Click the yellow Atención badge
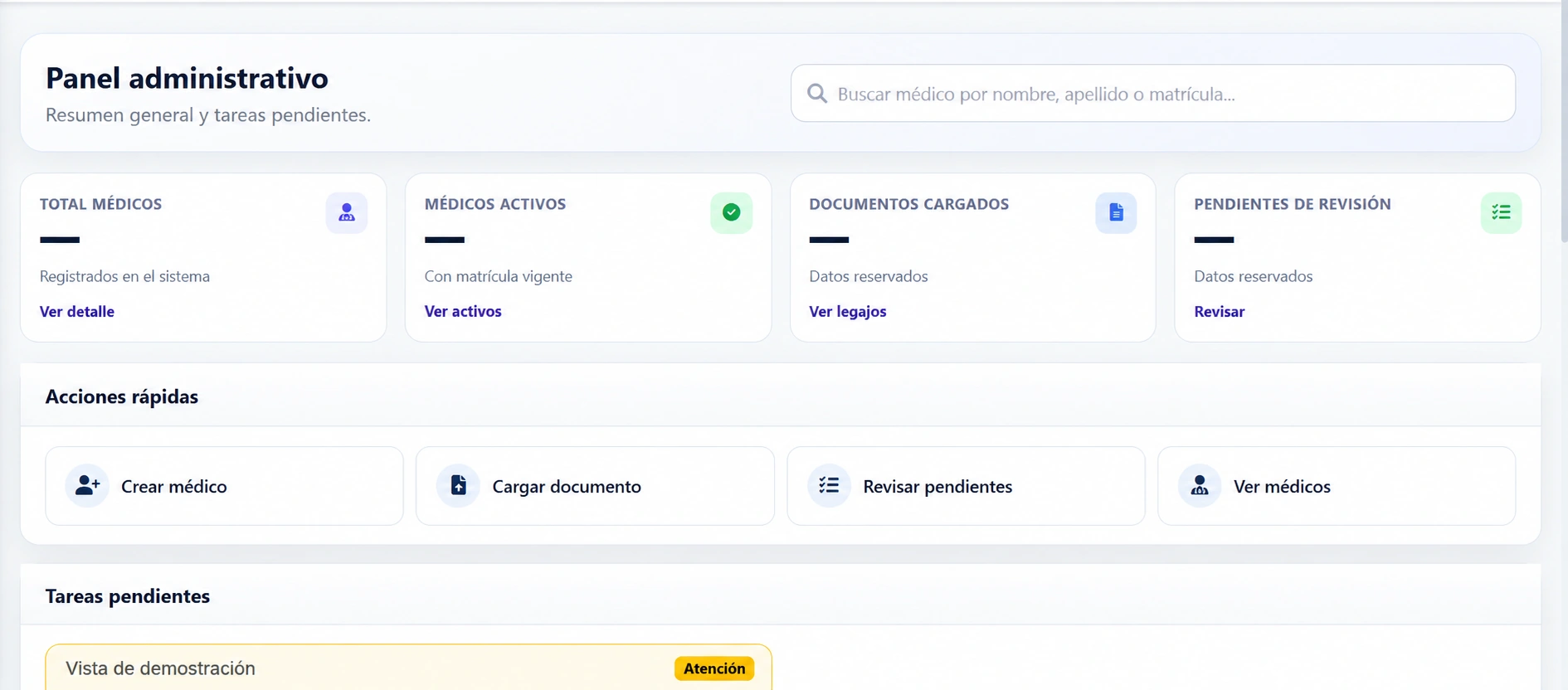Image resolution: width=1568 pixels, height=690 pixels. 714,668
